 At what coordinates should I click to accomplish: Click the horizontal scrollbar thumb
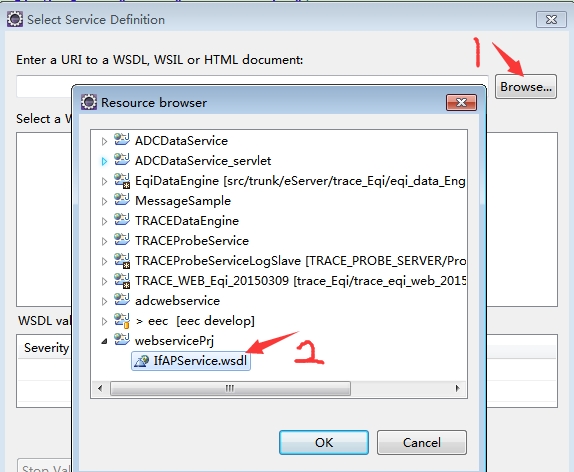[230, 388]
